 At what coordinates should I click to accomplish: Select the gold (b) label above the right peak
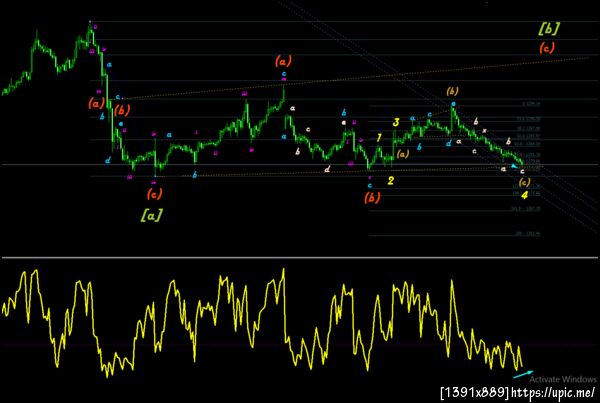coord(452,91)
